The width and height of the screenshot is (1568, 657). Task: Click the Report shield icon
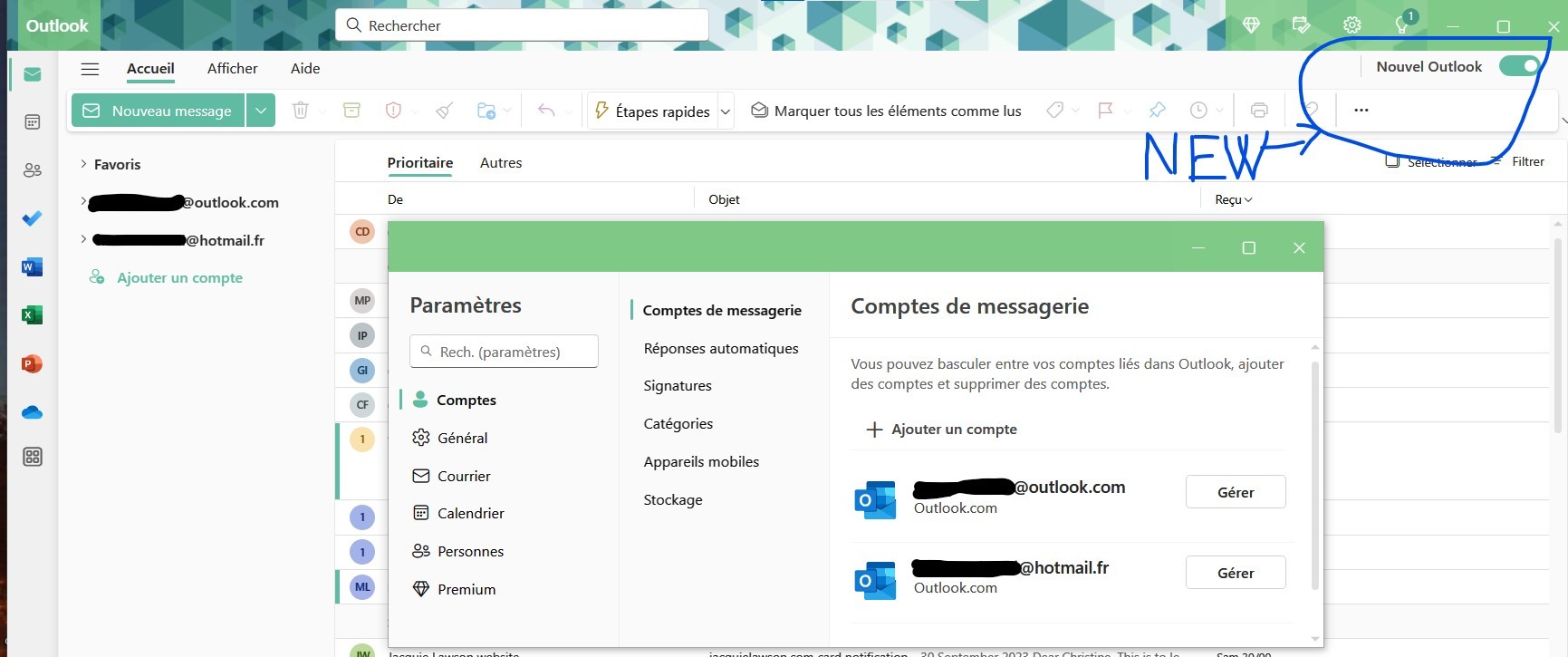393,111
